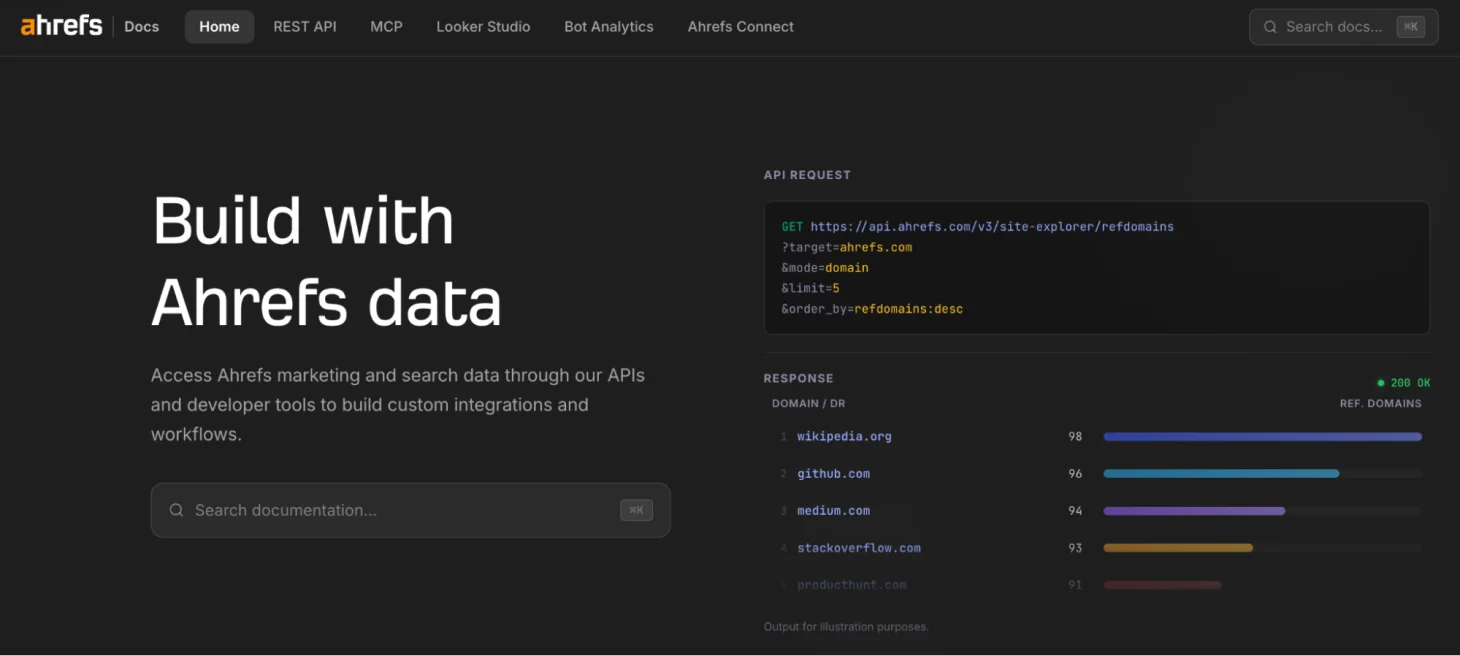Viewport: 1460px width, 656px height.
Task: Open the Looker Studio tab
Action: tap(483, 27)
